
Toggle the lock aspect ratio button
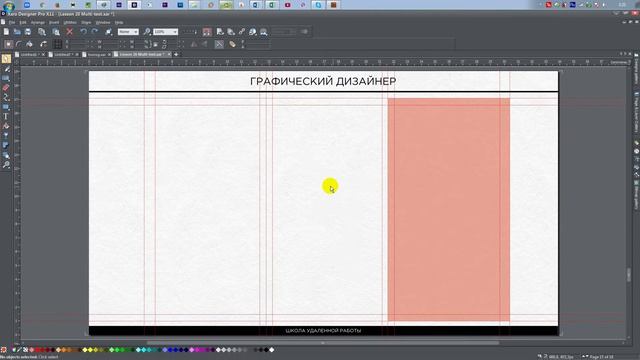click(155, 44)
